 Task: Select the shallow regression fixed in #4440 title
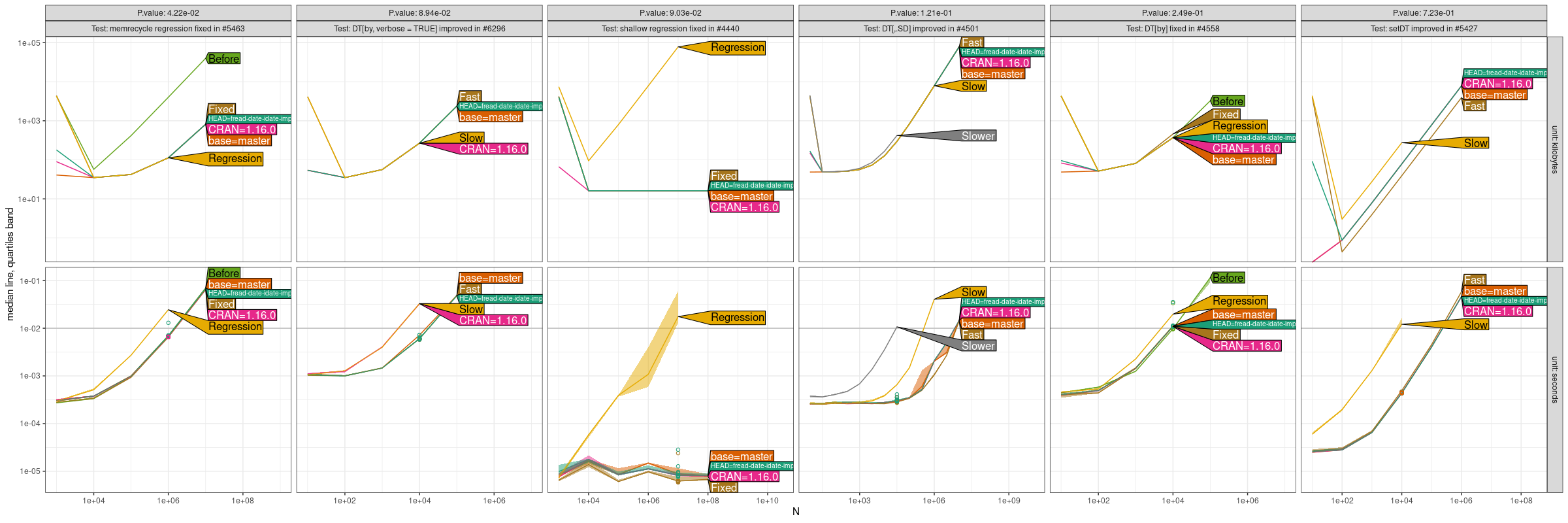[670, 29]
